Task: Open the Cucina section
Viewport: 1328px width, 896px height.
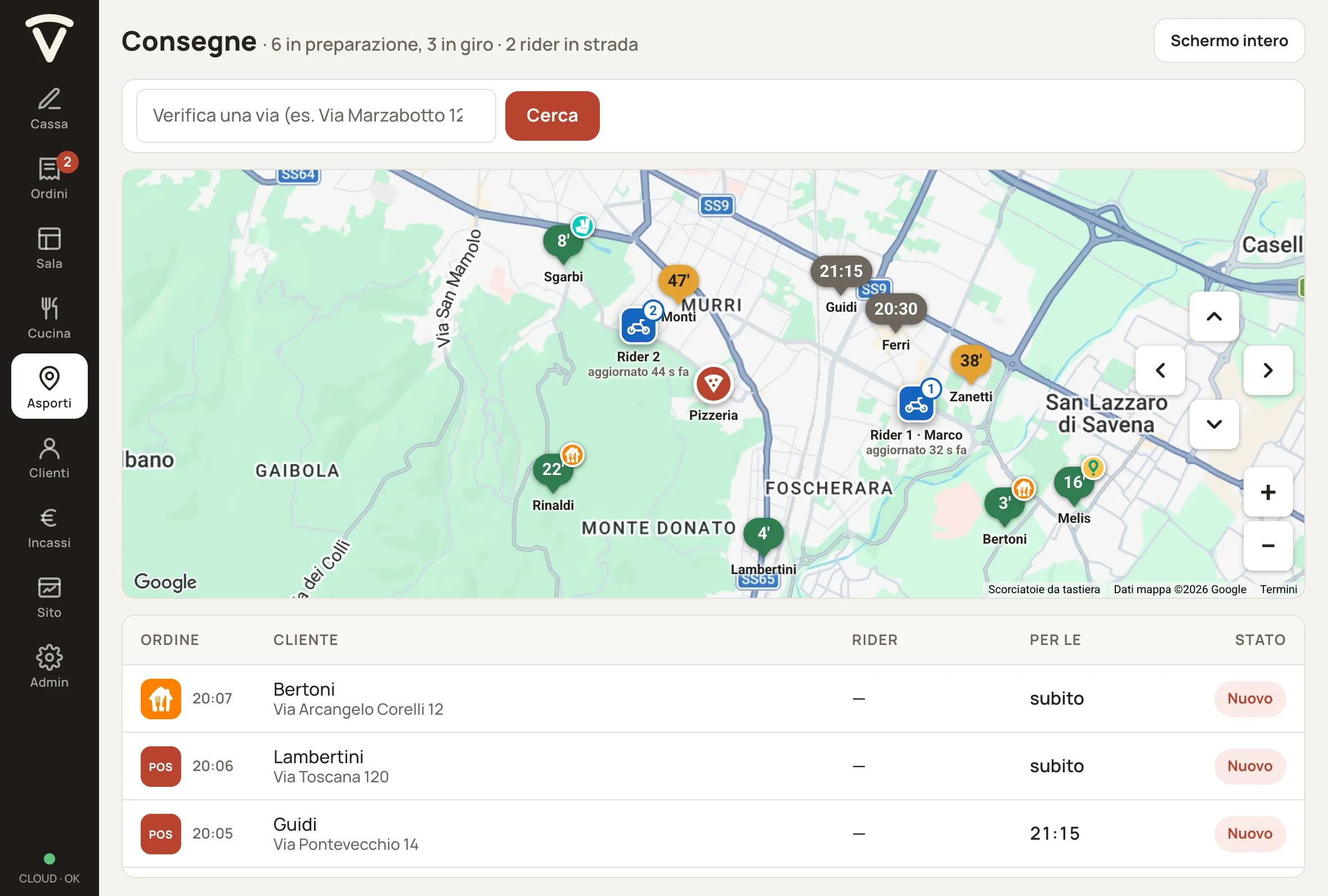Action: (x=49, y=317)
